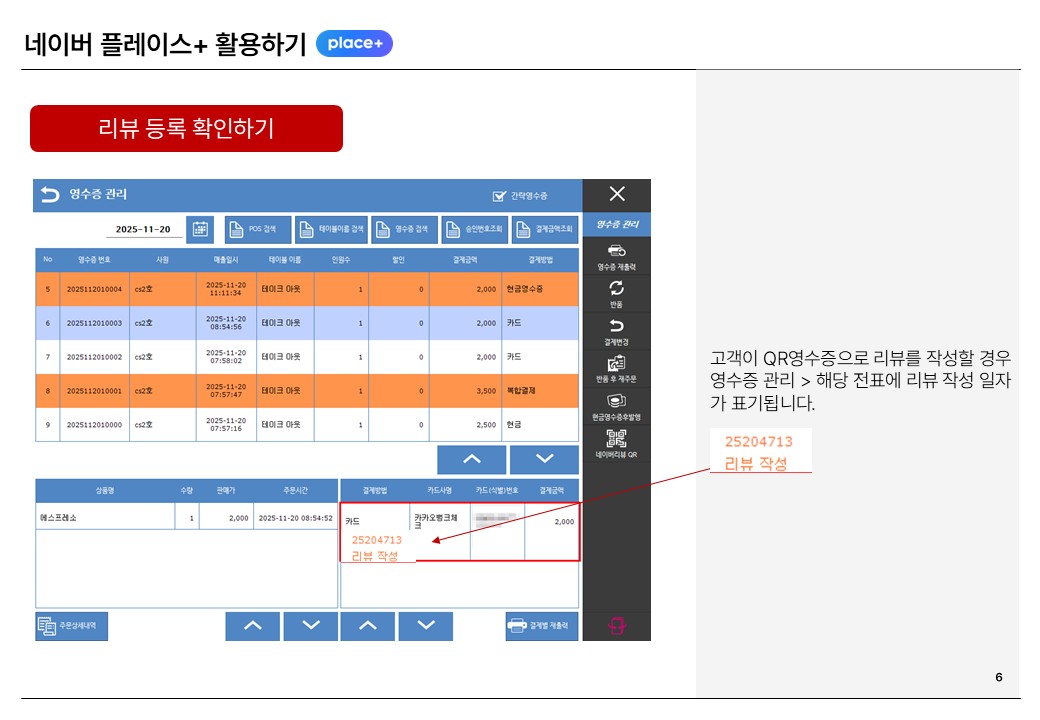Viewport: 1040px width, 720px height.
Task: Click the POS 검색 button
Action: click(x=258, y=229)
